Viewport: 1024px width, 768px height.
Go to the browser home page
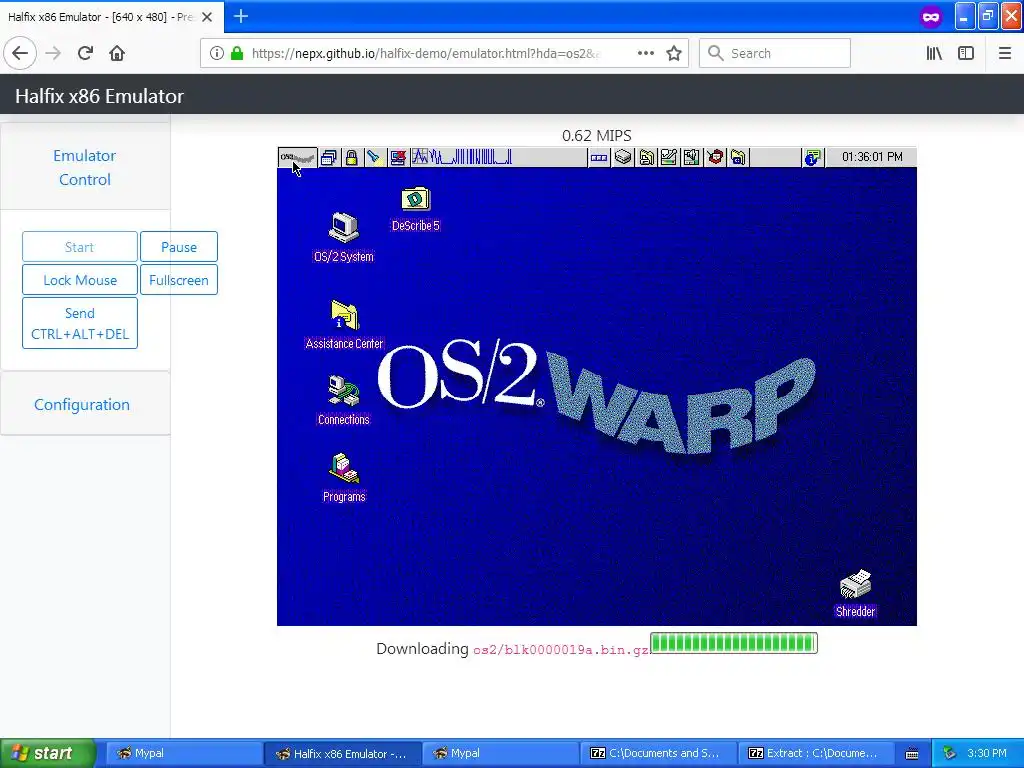(117, 54)
